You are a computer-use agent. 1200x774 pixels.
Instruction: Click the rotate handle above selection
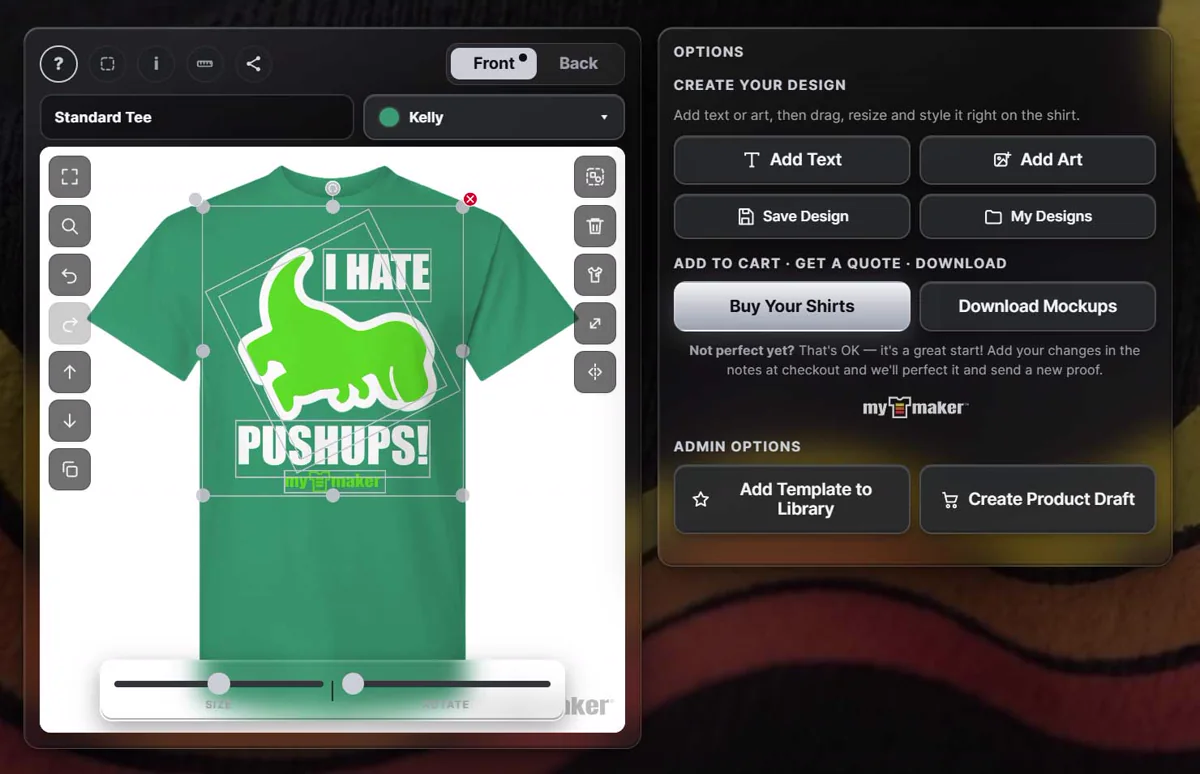[333, 188]
